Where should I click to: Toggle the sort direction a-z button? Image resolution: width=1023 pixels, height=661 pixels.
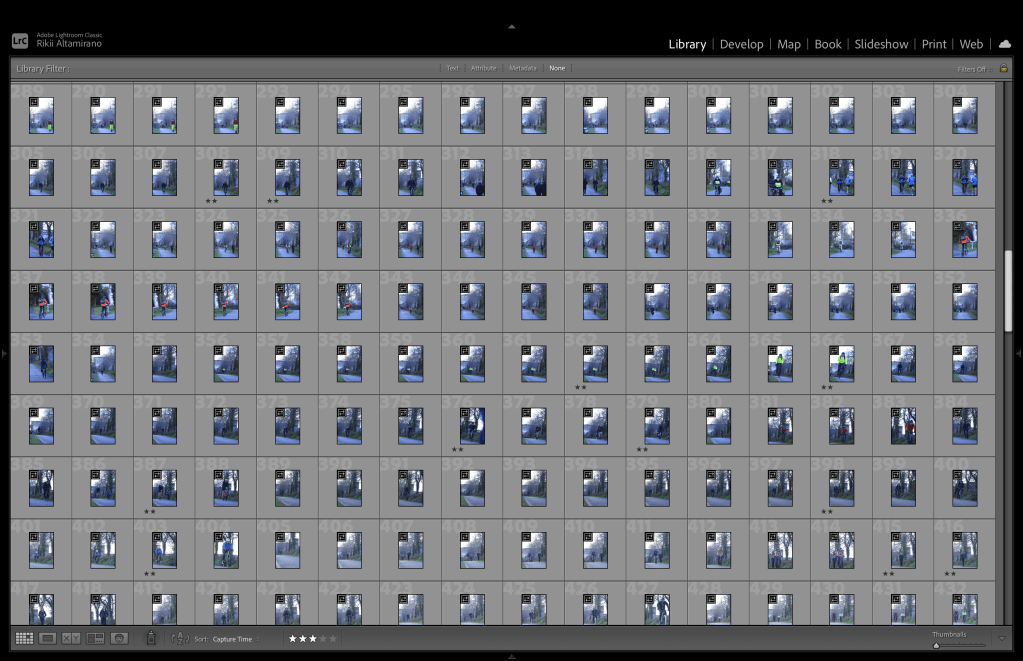pyautogui.click(x=180, y=638)
